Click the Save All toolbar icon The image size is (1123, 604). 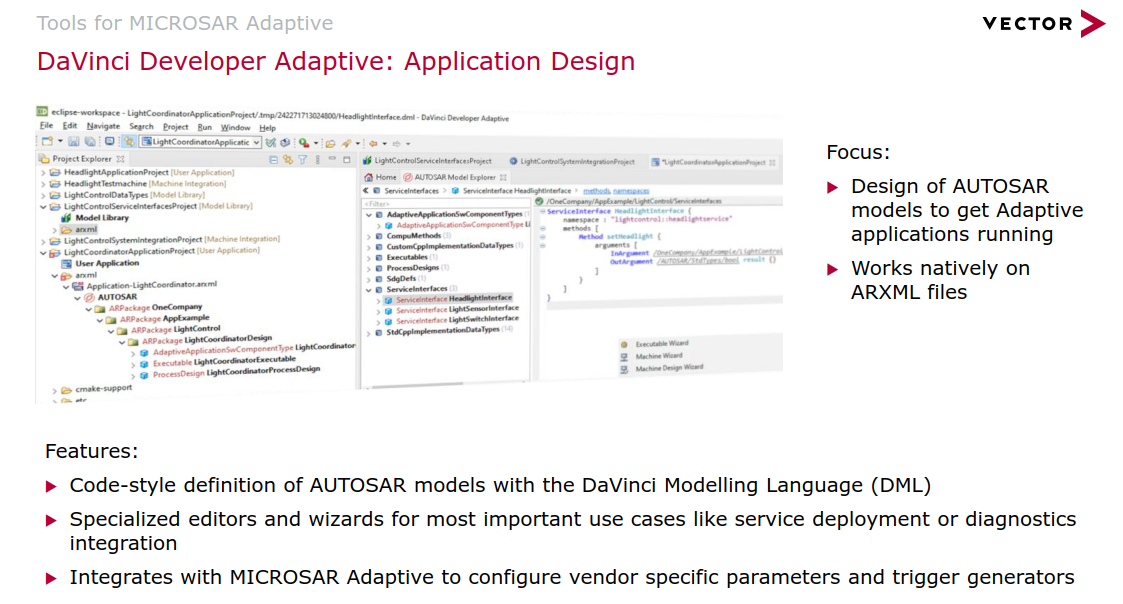pos(90,142)
